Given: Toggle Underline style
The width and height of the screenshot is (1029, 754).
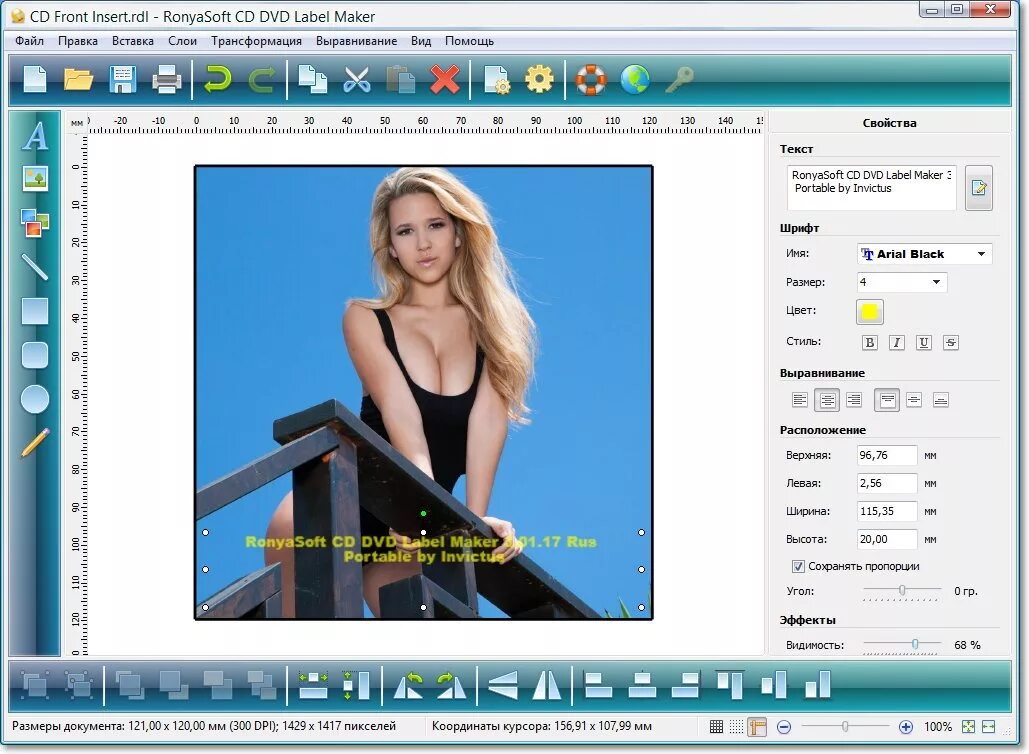Looking at the screenshot, I should point(923,342).
